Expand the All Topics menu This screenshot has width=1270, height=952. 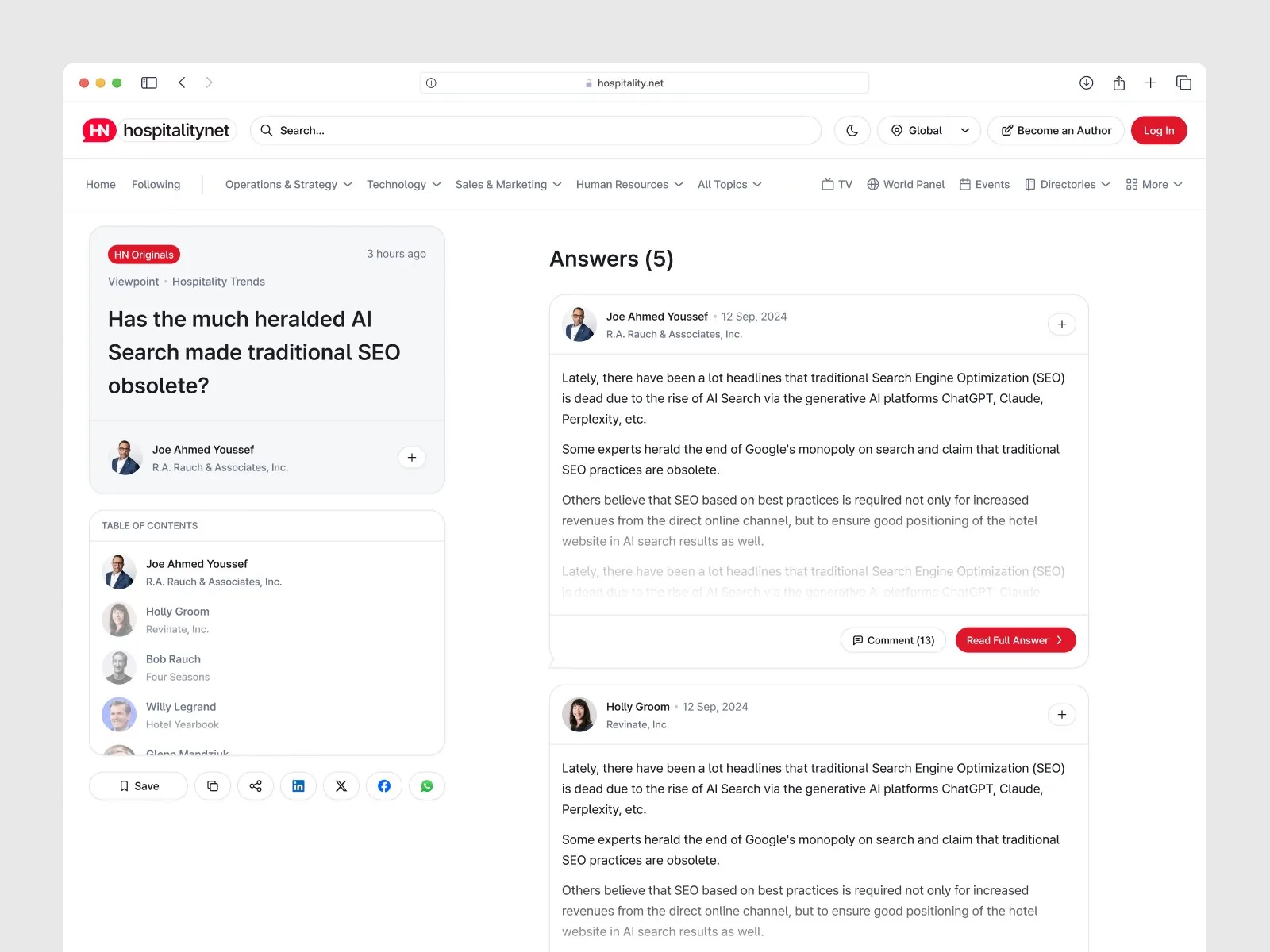pos(730,184)
